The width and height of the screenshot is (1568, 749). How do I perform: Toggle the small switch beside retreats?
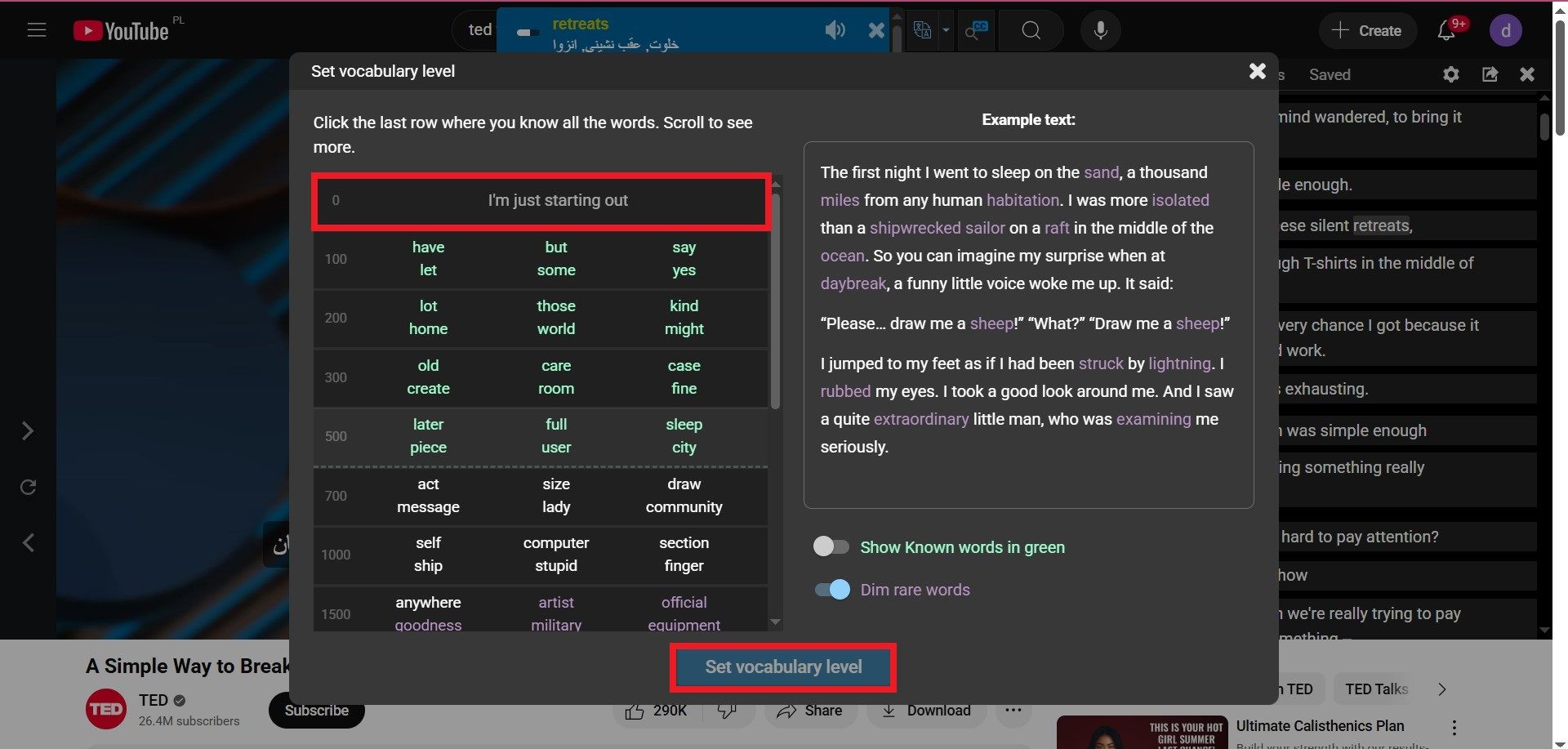tap(528, 33)
